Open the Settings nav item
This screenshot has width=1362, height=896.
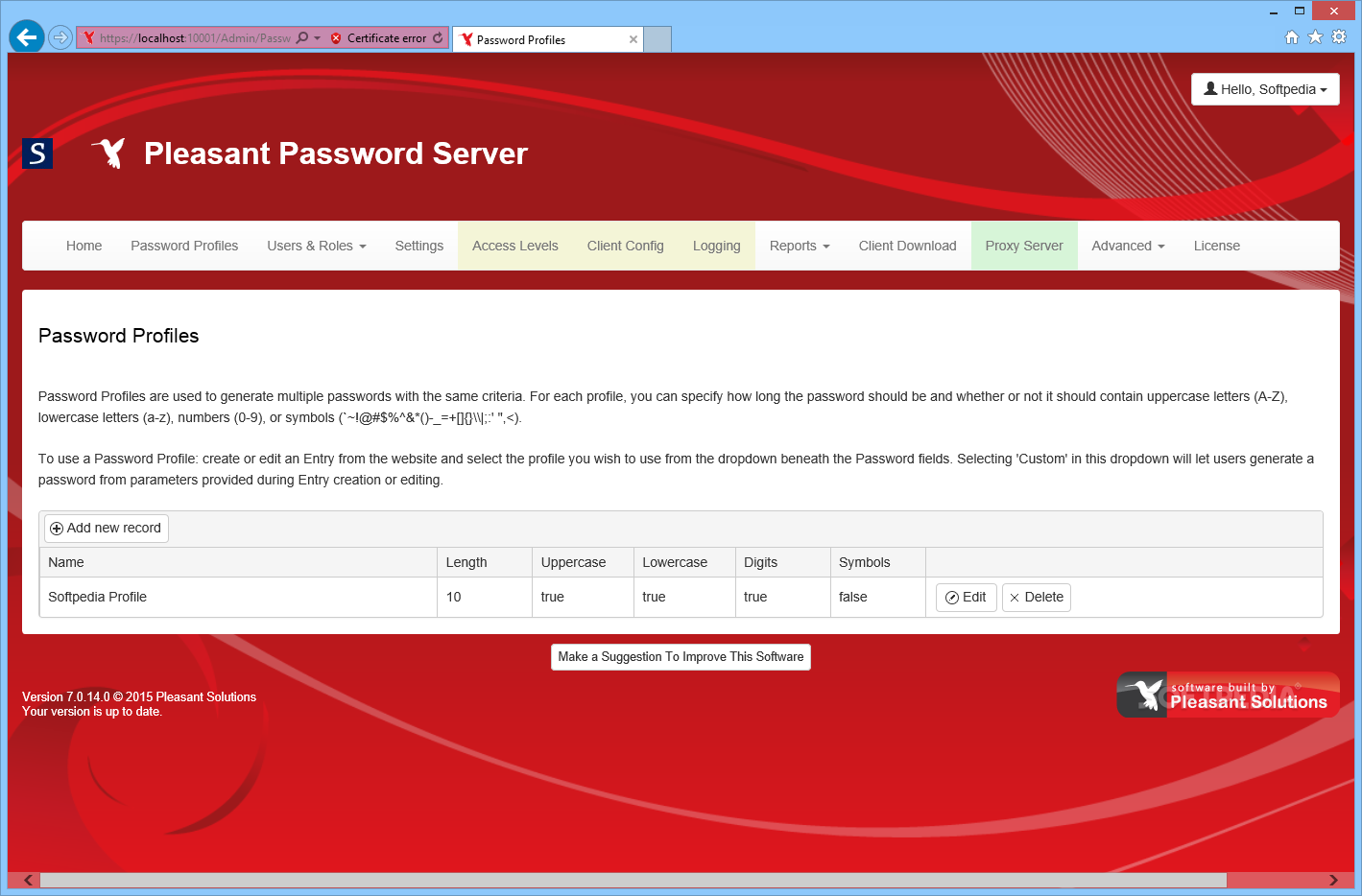tap(419, 246)
